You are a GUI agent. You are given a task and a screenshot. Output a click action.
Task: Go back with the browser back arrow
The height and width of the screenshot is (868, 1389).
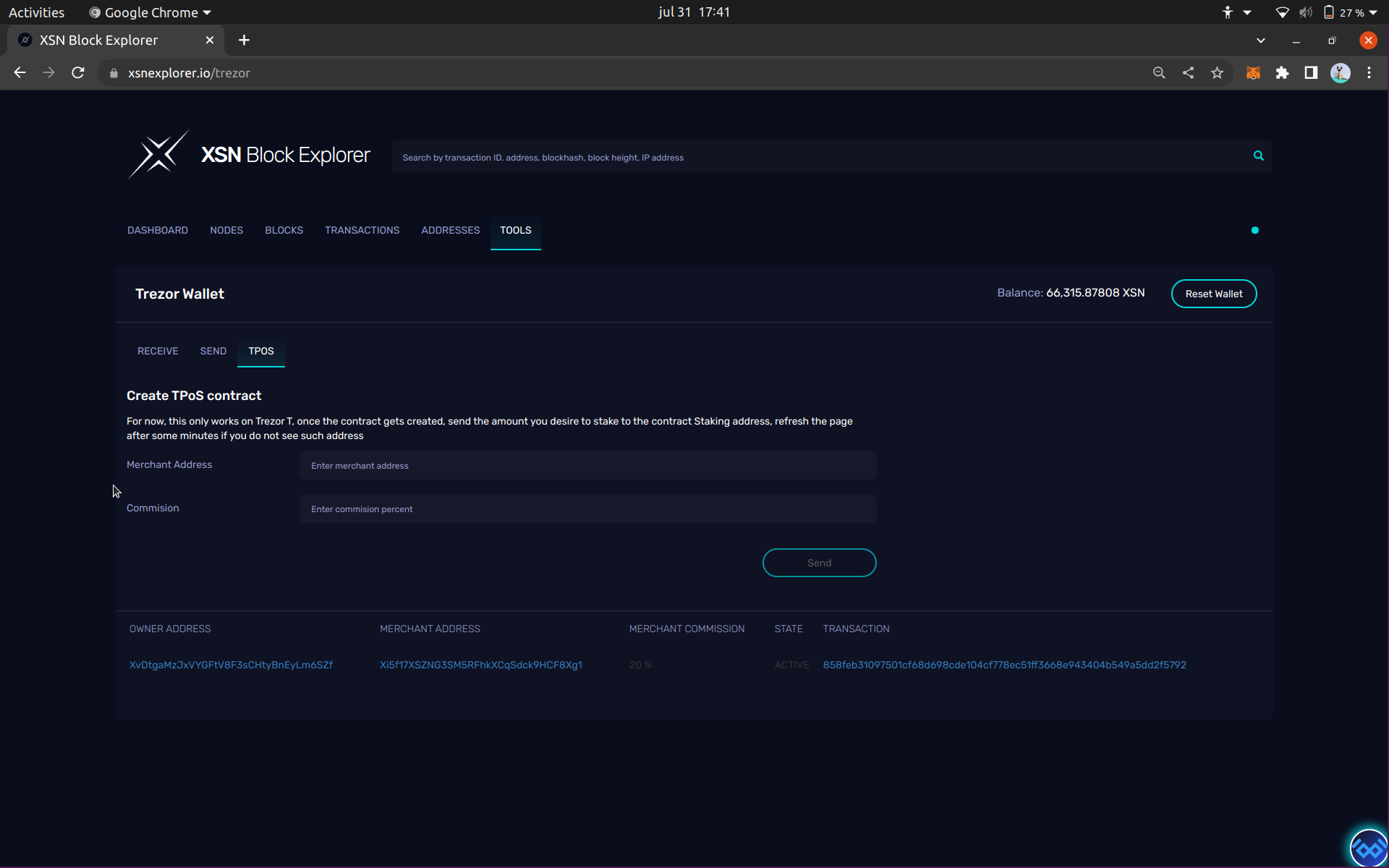tap(20, 73)
